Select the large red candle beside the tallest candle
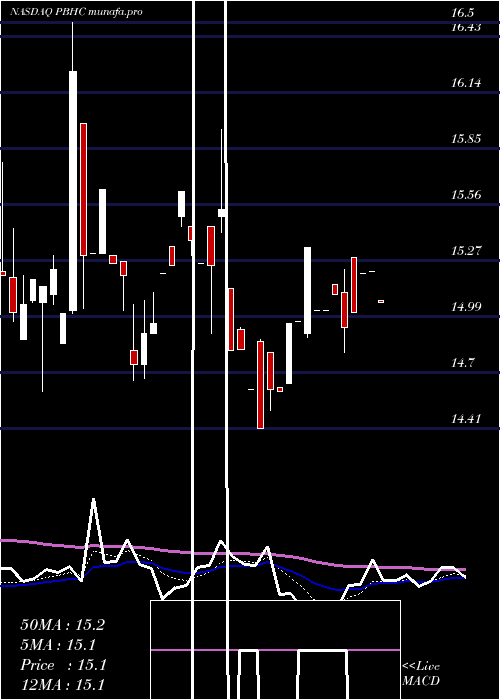This screenshot has width=500, height=700. coord(83,189)
